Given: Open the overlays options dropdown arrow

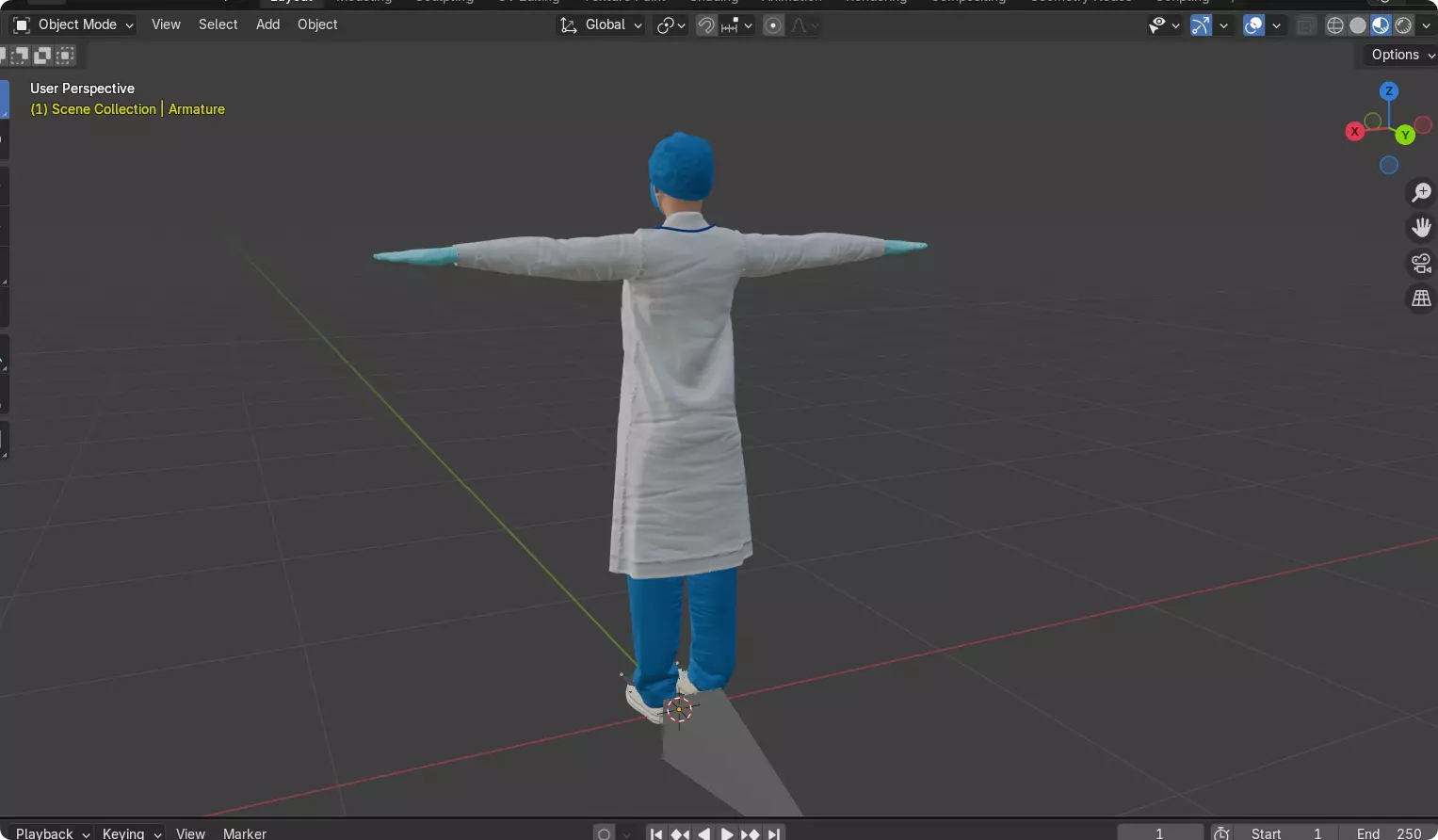Looking at the screenshot, I should [x=1276, y=25].
